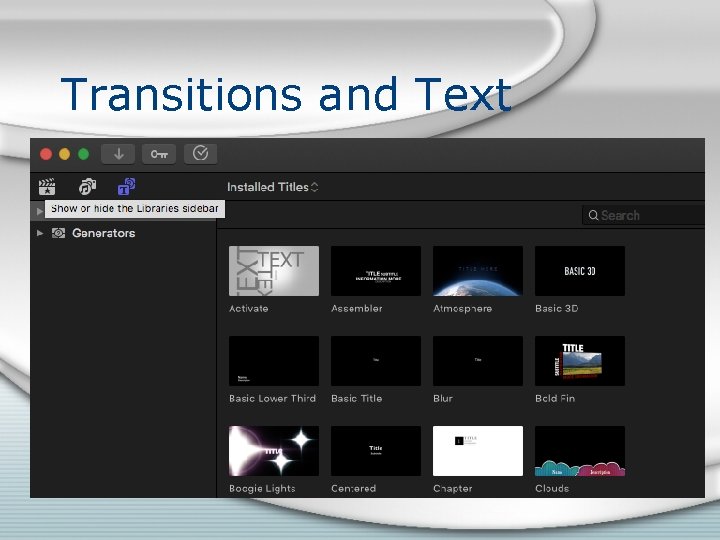The width and height of the screenshot is (720, 540).
Task: Expand the row hidden behind the tooltip
Action: click(39, 211)
